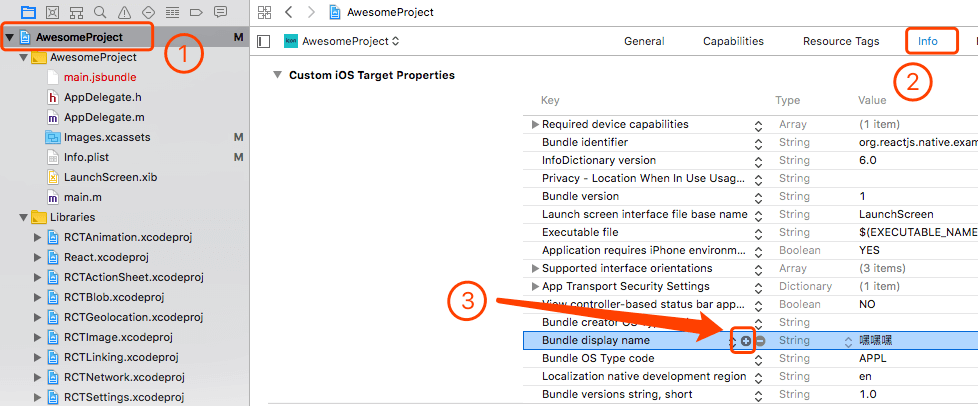Click the Value column header
The height and width of the screenshot is (406, 978).
coord(872,100)
